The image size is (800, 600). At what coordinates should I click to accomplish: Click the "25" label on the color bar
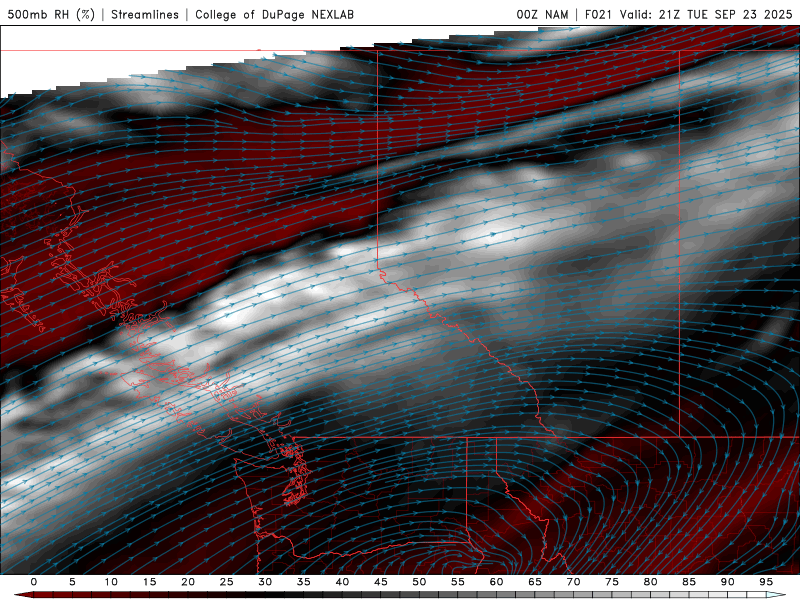227,582
